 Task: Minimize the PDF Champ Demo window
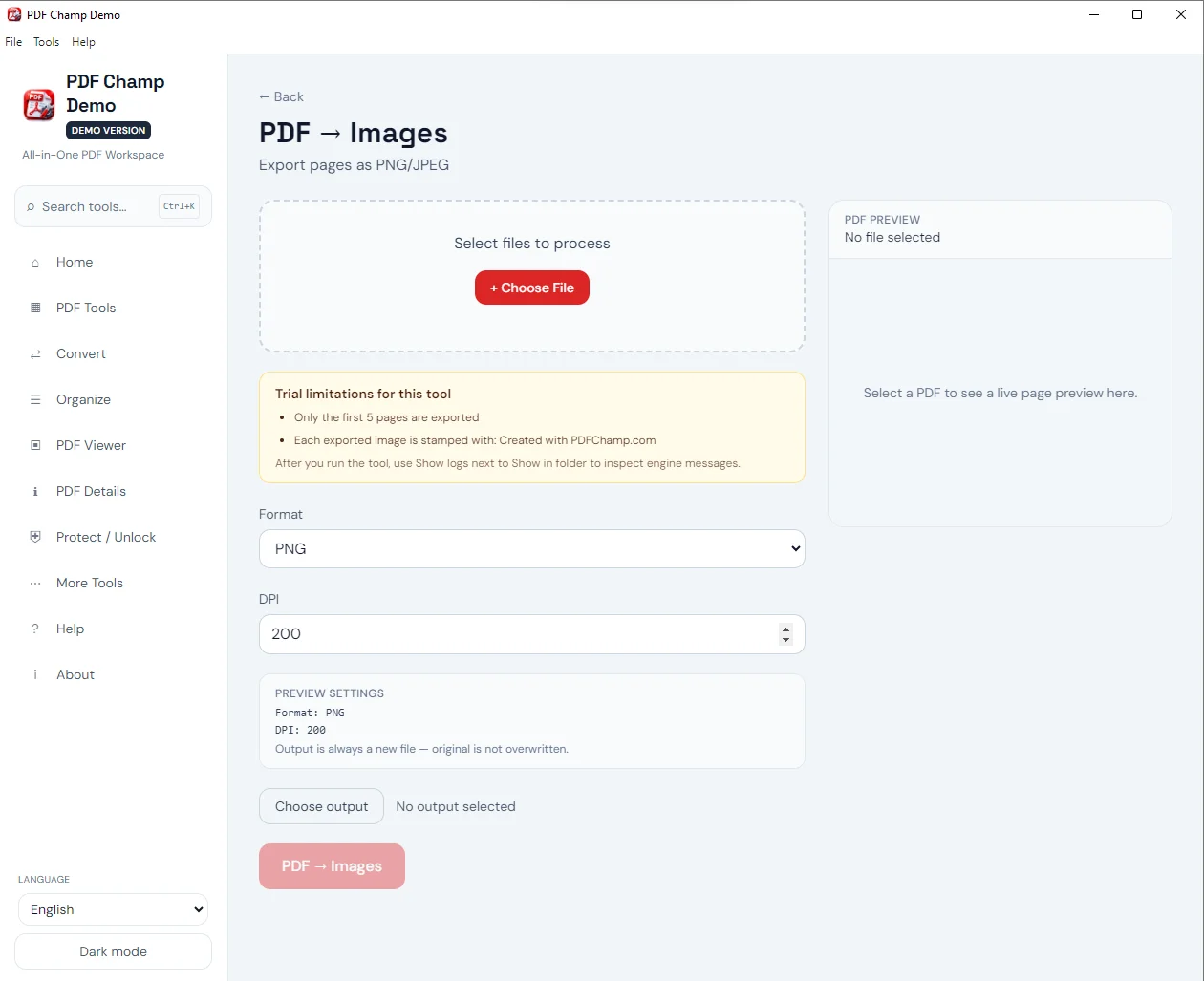point(1094,14)
